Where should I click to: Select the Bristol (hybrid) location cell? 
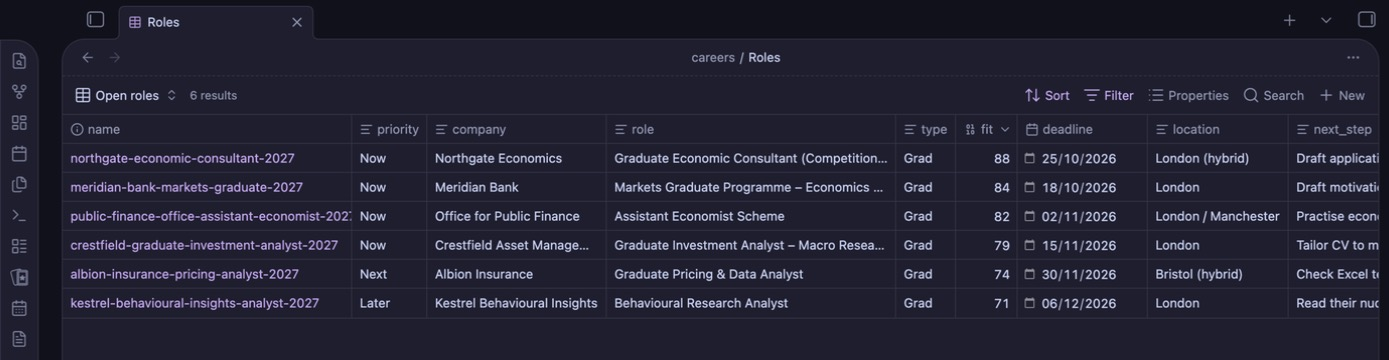(1218, 274)
